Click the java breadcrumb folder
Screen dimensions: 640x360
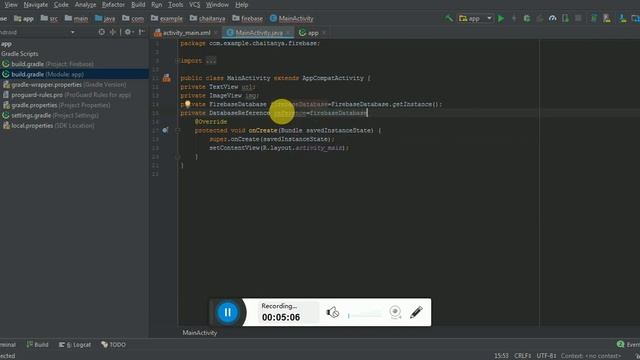coord(105,18)
